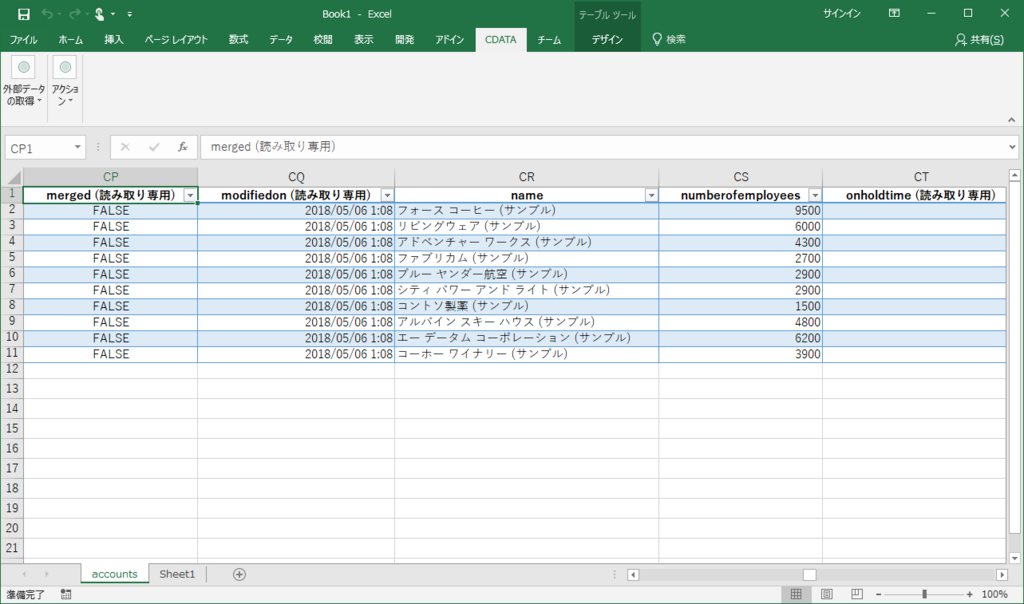This screenshot has width=1024, height=604.
Task: Open the デザイン table tools tab
Action: coord(607,40)
